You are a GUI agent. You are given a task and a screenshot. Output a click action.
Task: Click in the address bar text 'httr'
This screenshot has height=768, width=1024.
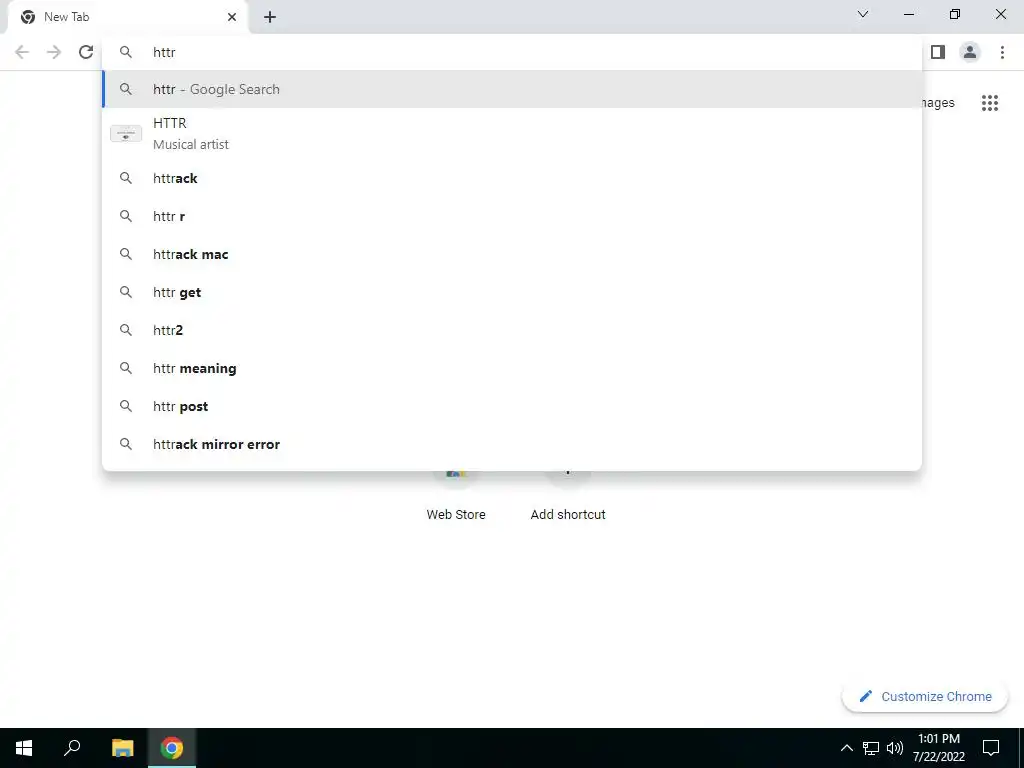[164, 52]
